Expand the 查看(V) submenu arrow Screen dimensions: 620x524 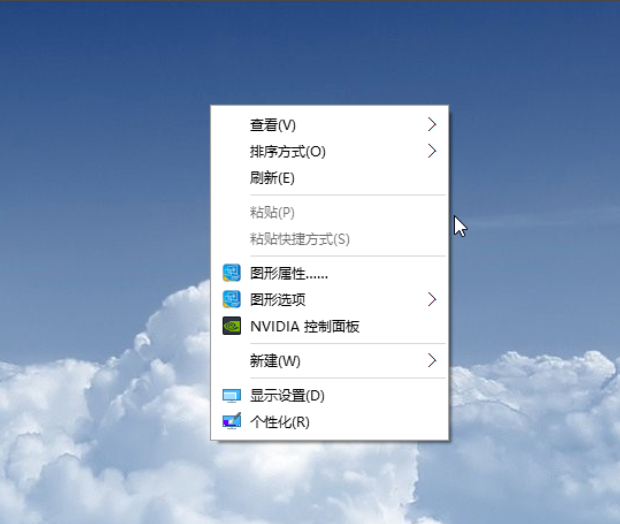[x=432, y=125]
